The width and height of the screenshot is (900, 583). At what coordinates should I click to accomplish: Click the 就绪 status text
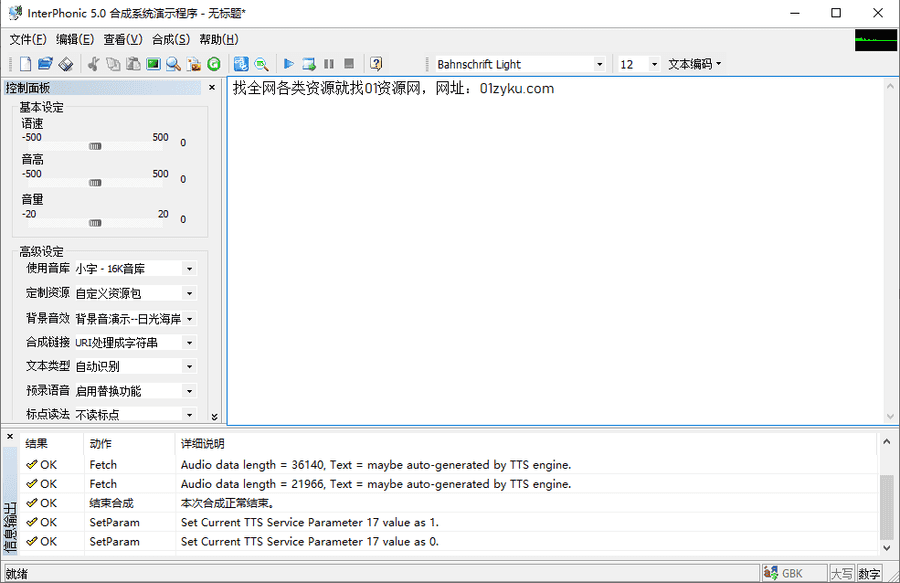point(17,574)
